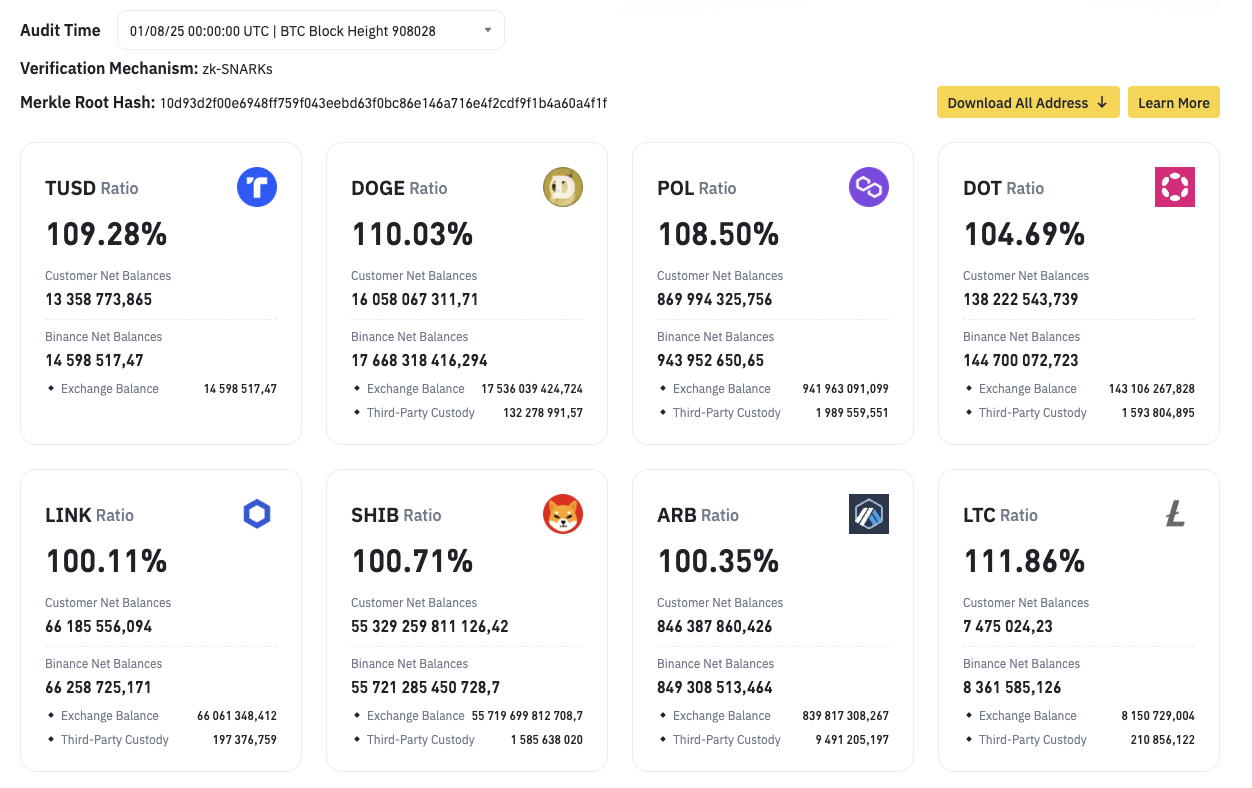Open the Audit Time dropdown
Viewport: 1252px width, 788px height.
coord(310,31)
